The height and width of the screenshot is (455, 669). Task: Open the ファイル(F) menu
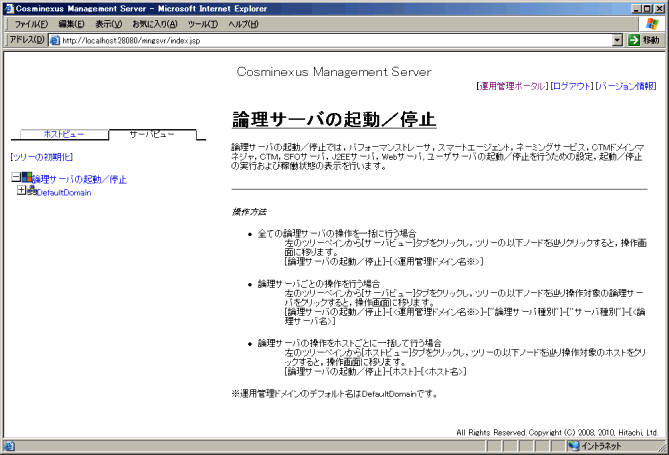coord(31,23)
